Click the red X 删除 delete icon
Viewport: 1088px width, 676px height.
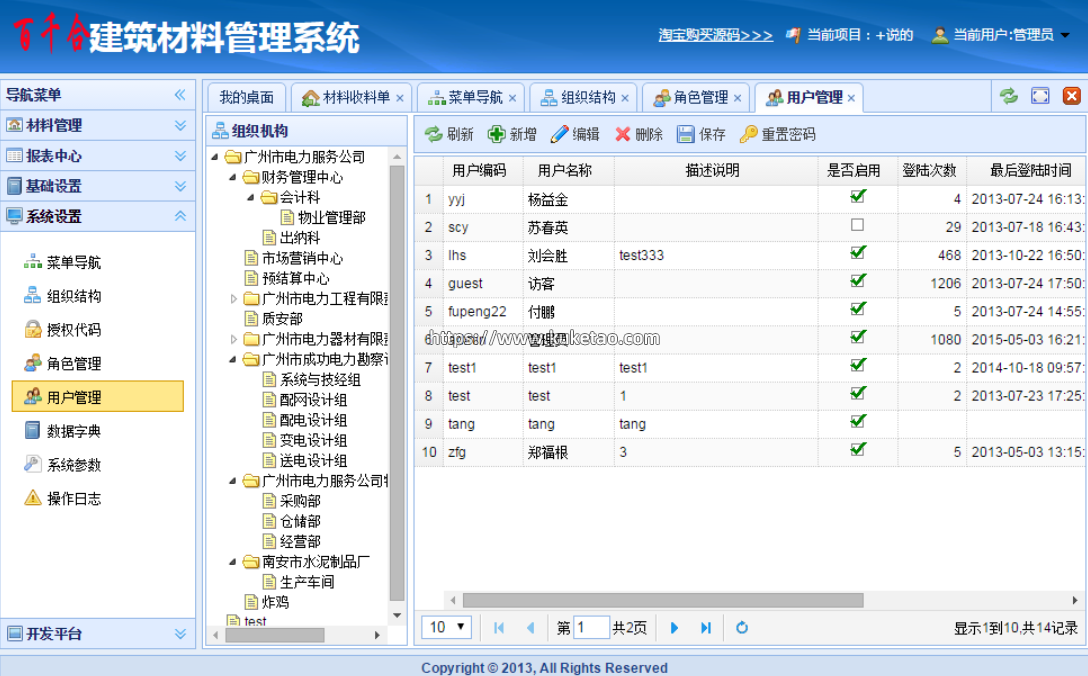point(623,134)
